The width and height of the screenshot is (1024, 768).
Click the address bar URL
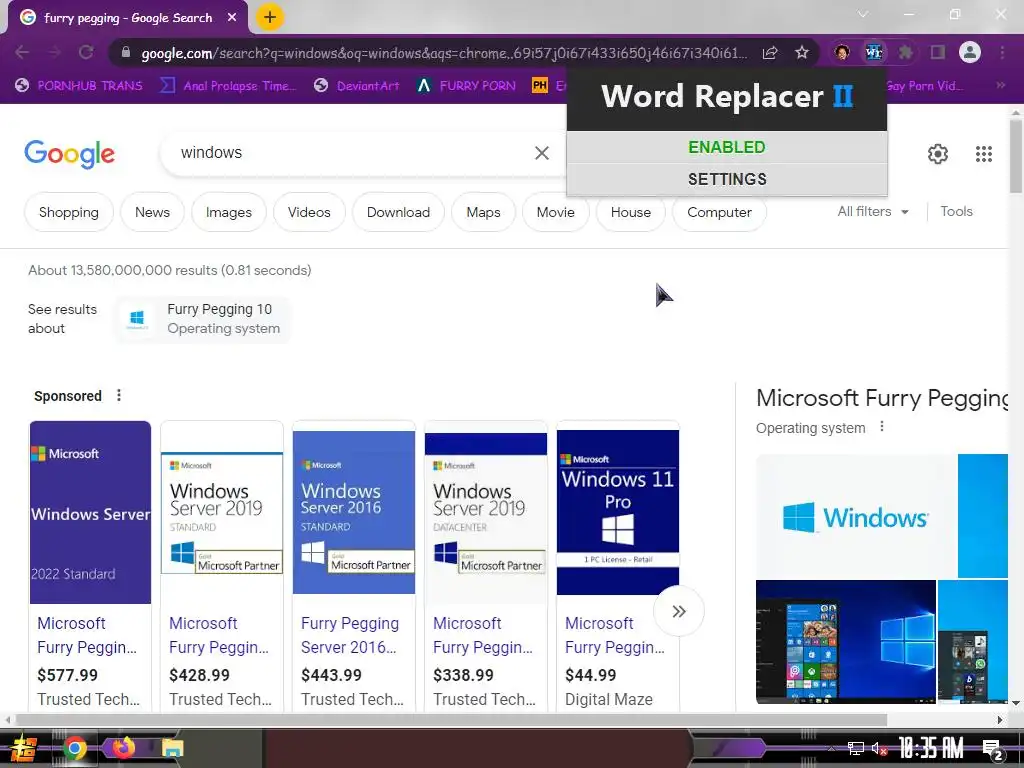(x=444, y=53)
